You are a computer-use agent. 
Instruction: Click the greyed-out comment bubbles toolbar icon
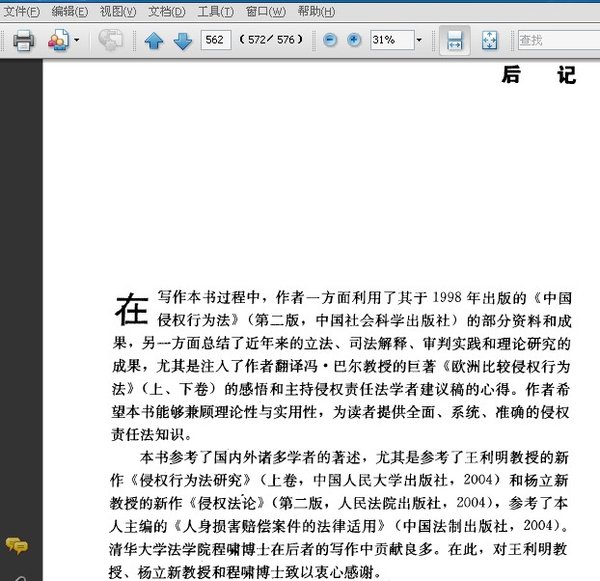pos(111,39)
